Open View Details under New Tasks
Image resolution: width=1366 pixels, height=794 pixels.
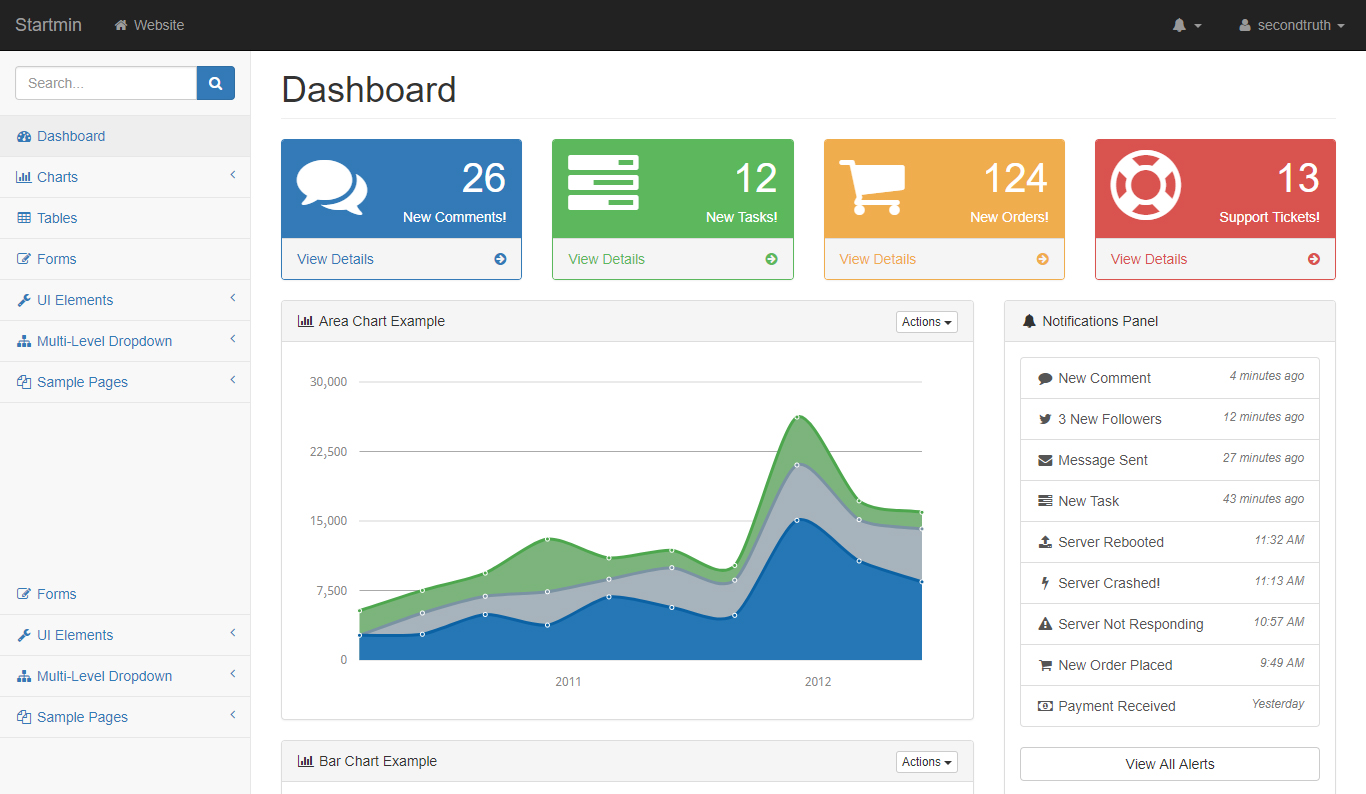[x=606, y=259]
